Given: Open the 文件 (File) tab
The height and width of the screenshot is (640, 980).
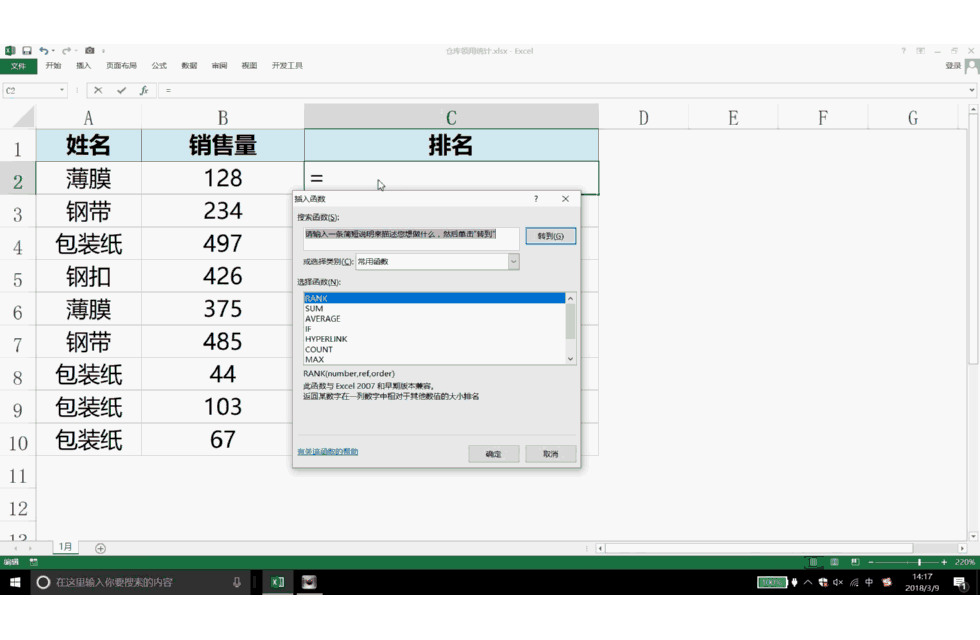Looking at the screenshot, I should click(18, 66).
